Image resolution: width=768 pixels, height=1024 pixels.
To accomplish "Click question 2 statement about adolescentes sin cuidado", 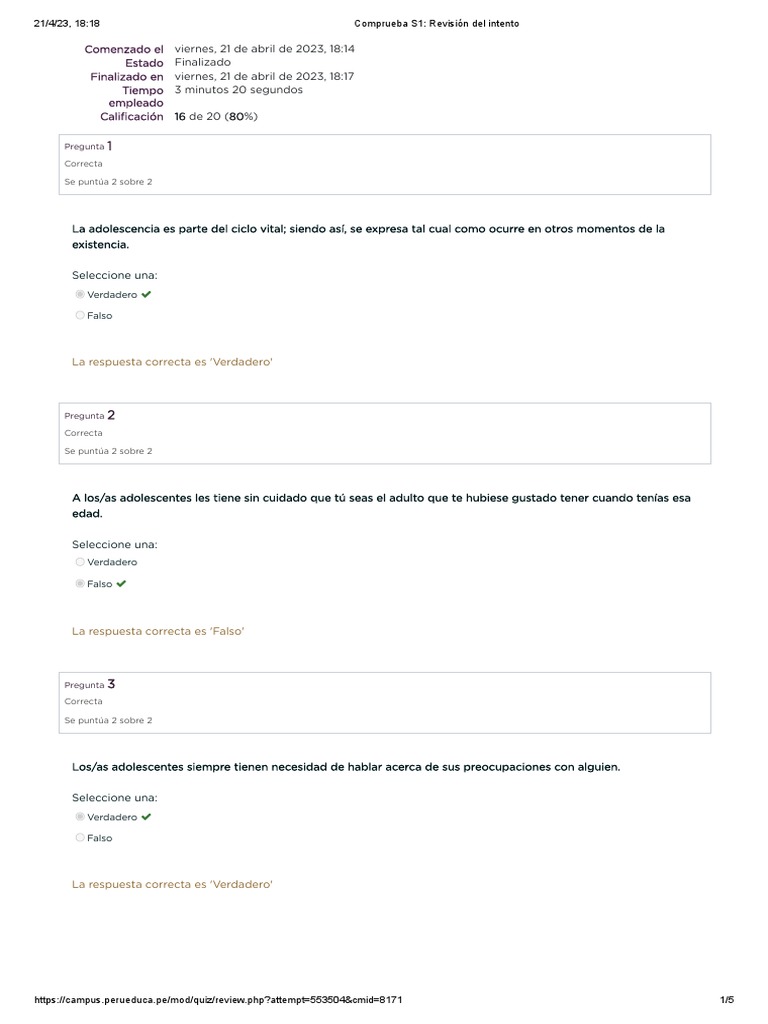I will click(381, 505).
